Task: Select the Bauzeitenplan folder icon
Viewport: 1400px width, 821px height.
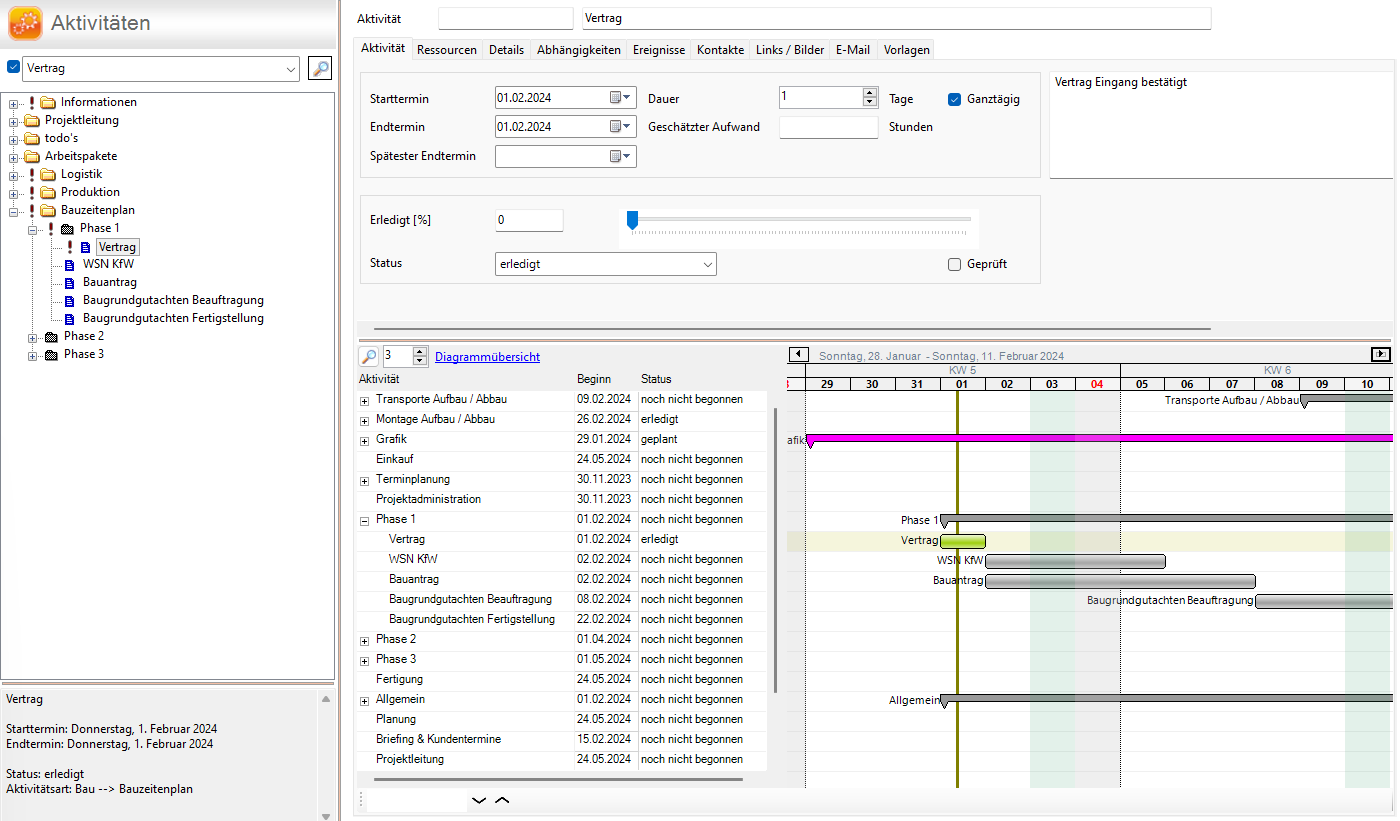Action: 48,210
